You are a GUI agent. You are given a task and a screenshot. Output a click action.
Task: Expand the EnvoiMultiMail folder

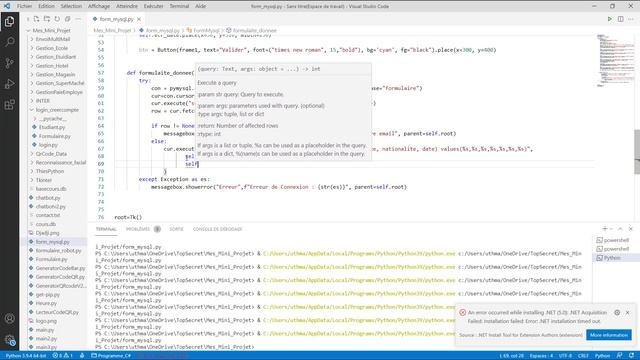coord(53,39)
